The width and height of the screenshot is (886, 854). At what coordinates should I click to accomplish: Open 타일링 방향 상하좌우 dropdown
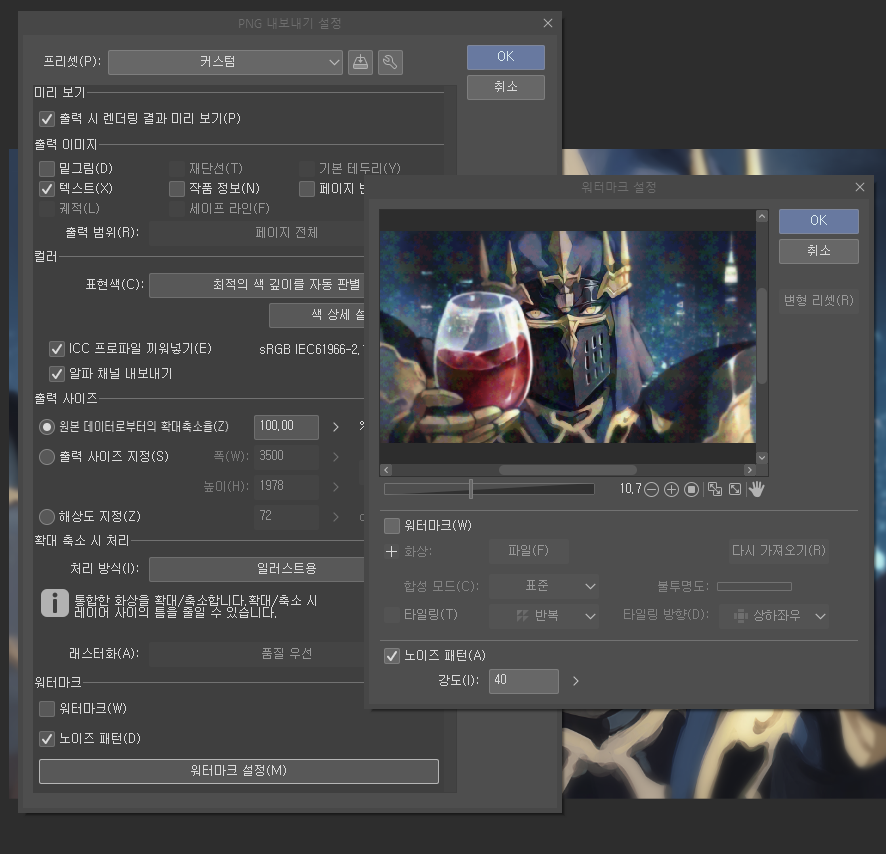[774, 615]
